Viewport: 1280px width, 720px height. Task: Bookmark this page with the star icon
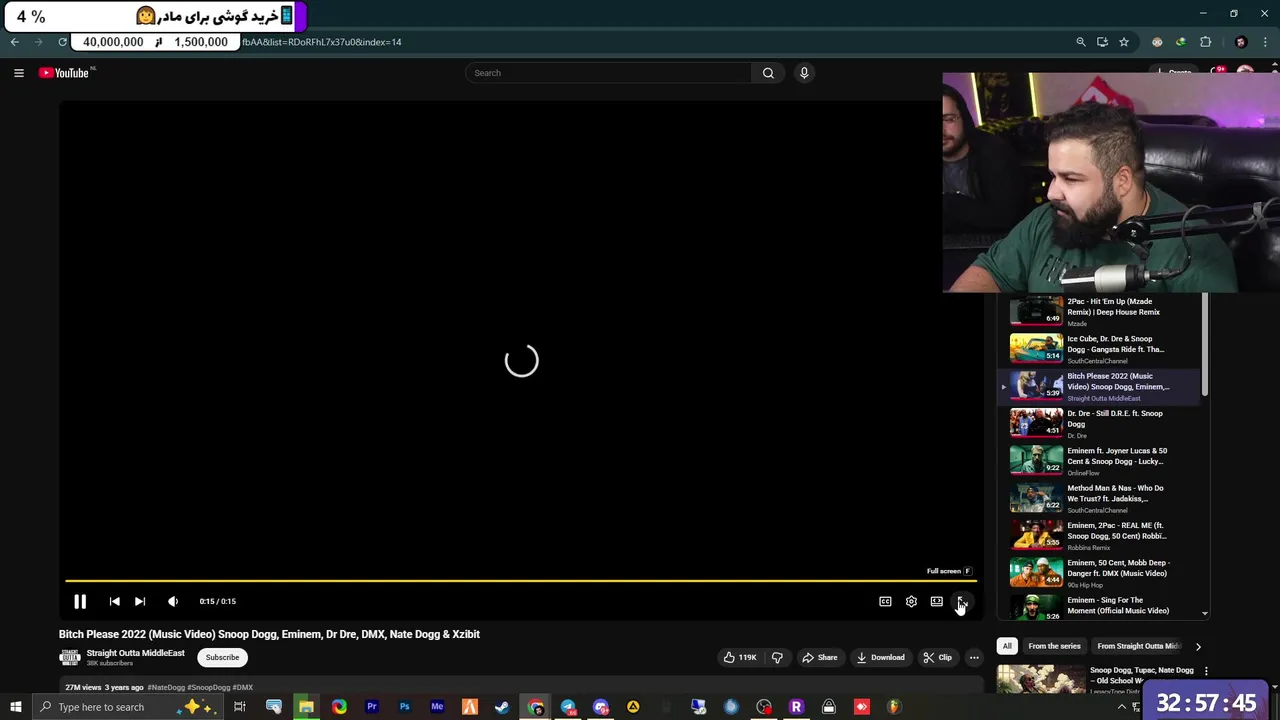(1124, 42)
